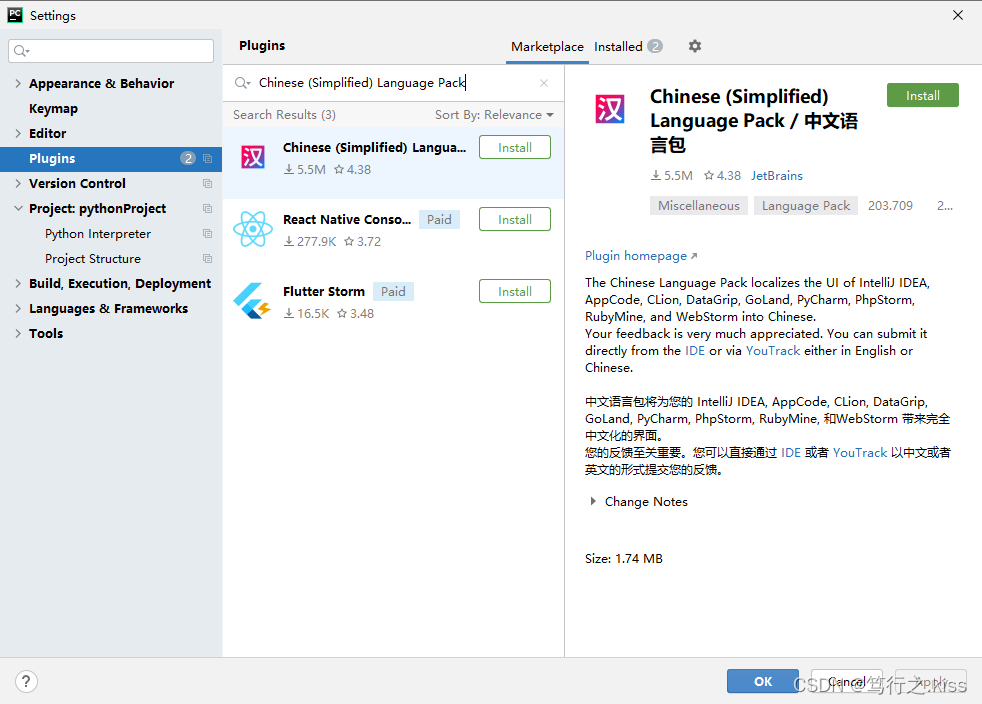Click the Flutter Storm plugin icon

pyautogui.click(x=252, y=301)
